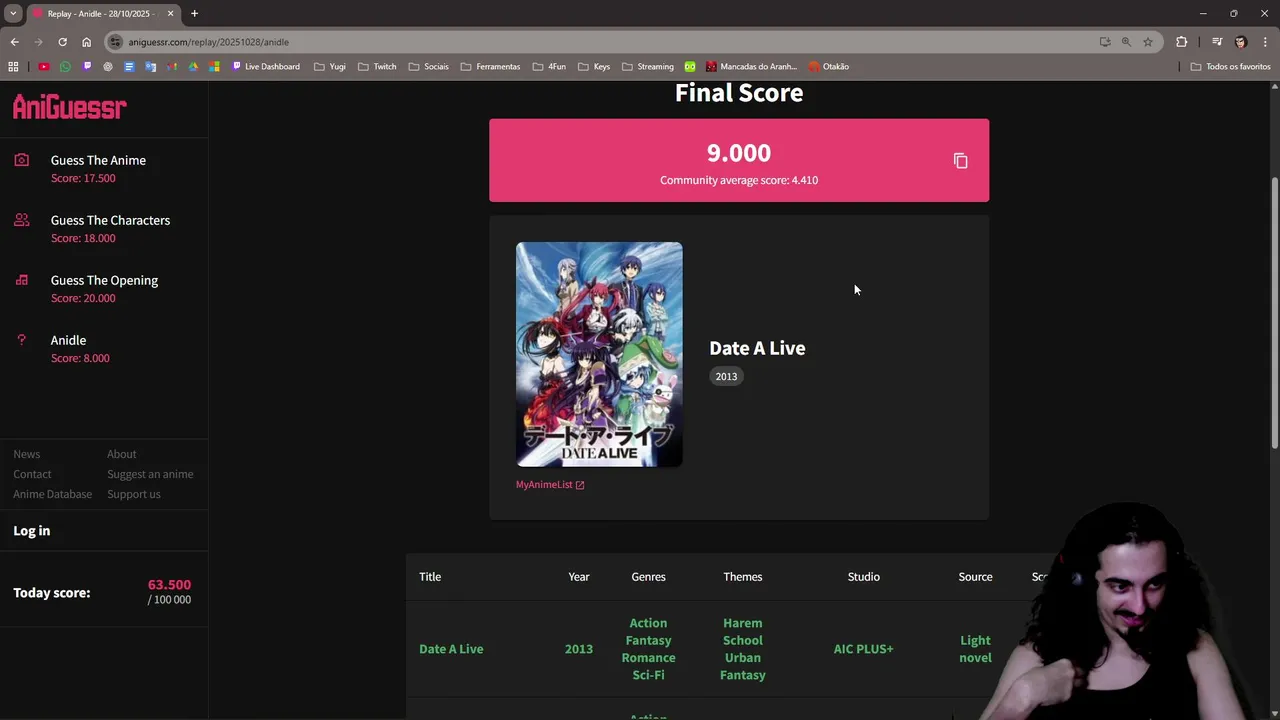
Task: Open the Support us link
Action: click(134, 494)
